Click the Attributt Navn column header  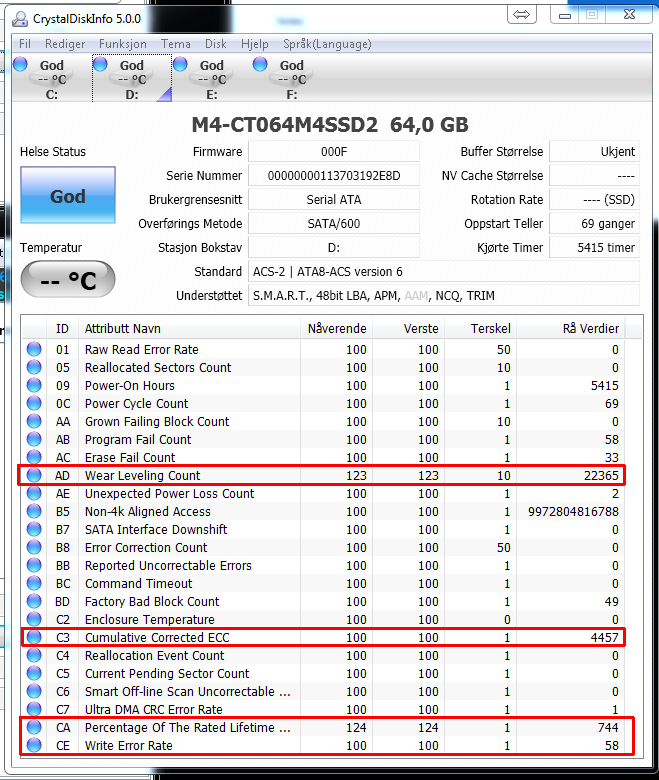pos(189,328)
